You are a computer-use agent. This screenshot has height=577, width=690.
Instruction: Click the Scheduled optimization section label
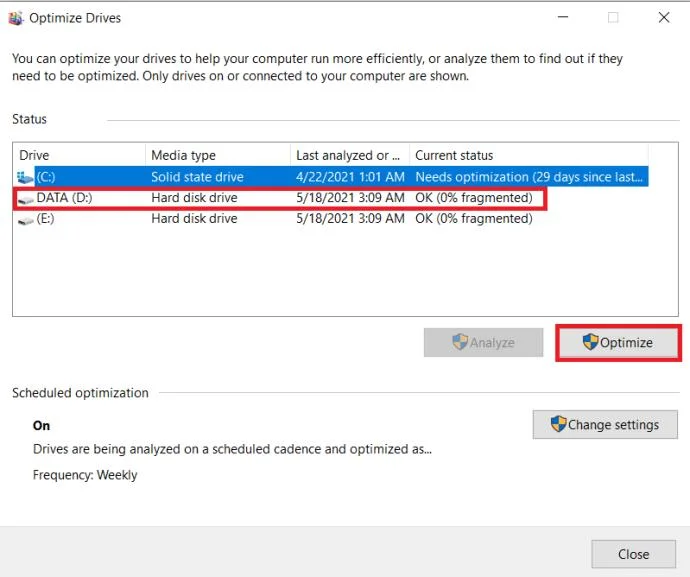click(x=80, y=393)
